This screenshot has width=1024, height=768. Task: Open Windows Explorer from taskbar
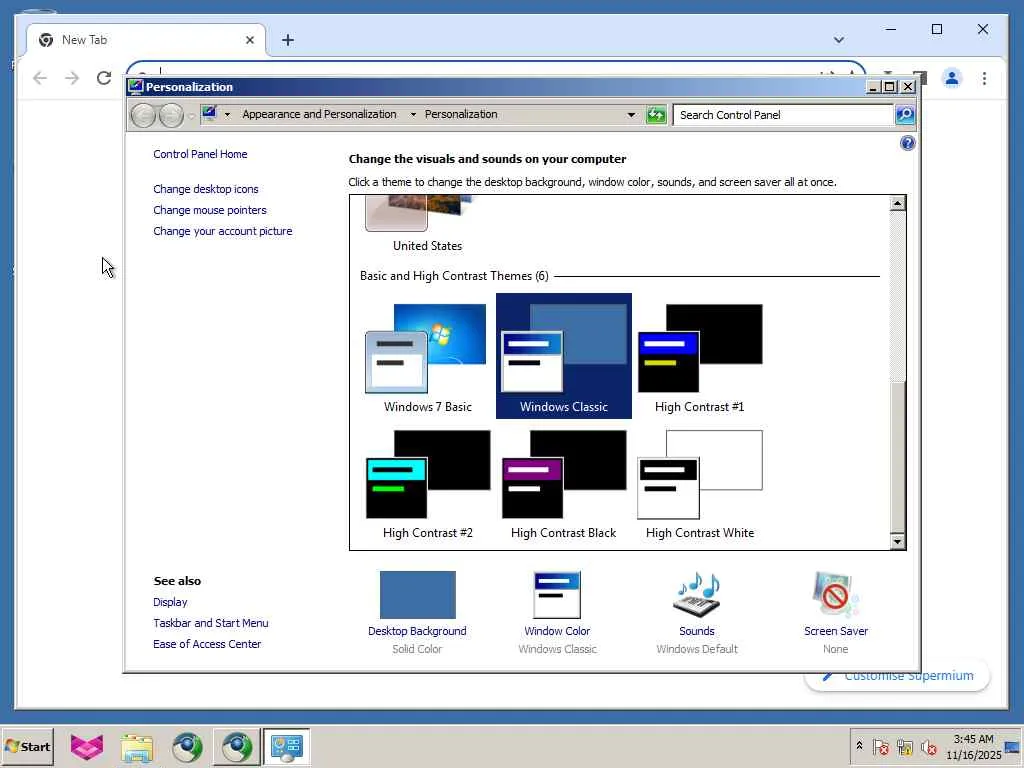[x=136, y=747]
